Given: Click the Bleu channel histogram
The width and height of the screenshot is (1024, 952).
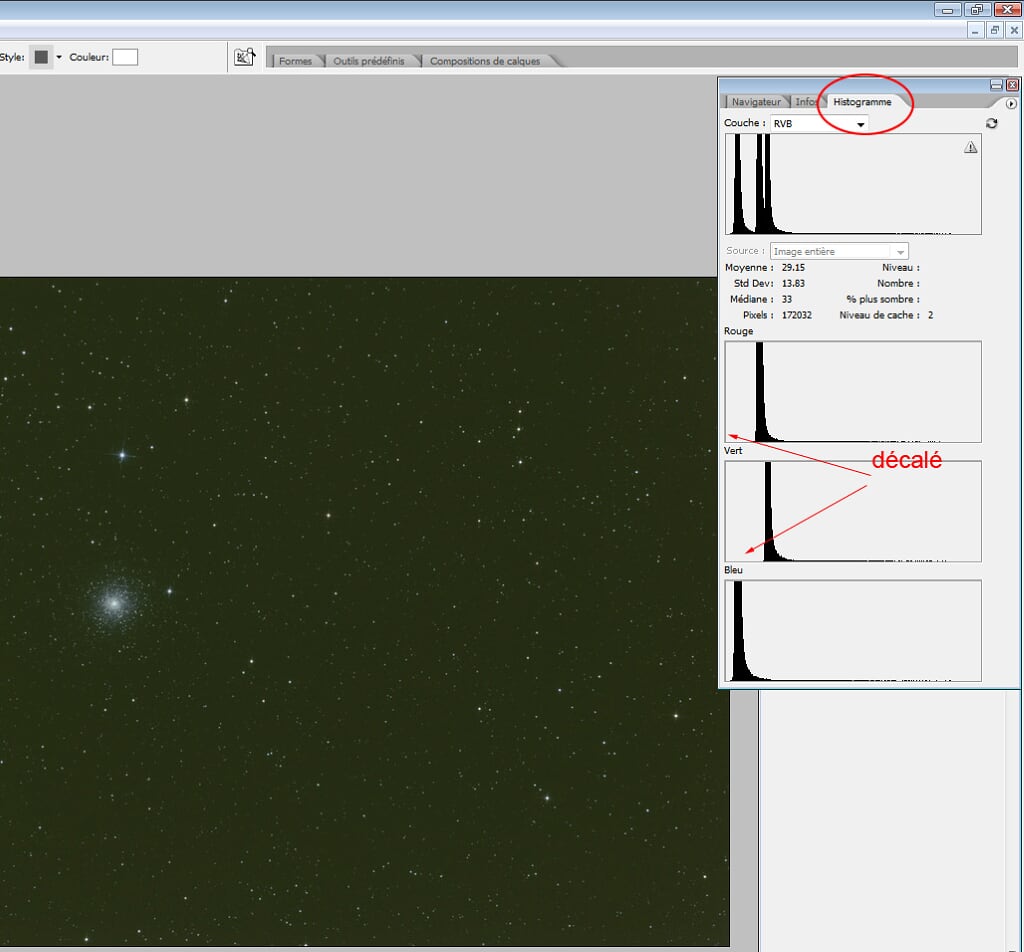Looking at the screenshot, I should (x=853, y=631).
